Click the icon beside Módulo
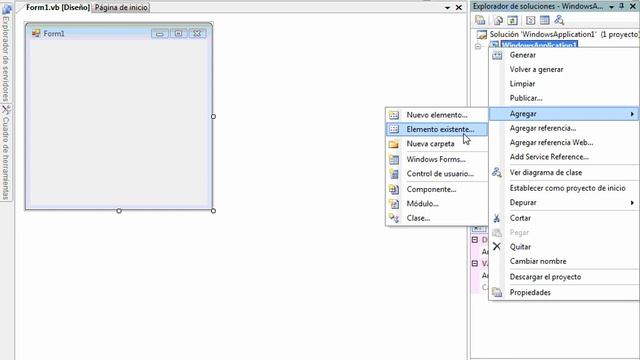This screenshot has height=360, width=640. [394, 204]
